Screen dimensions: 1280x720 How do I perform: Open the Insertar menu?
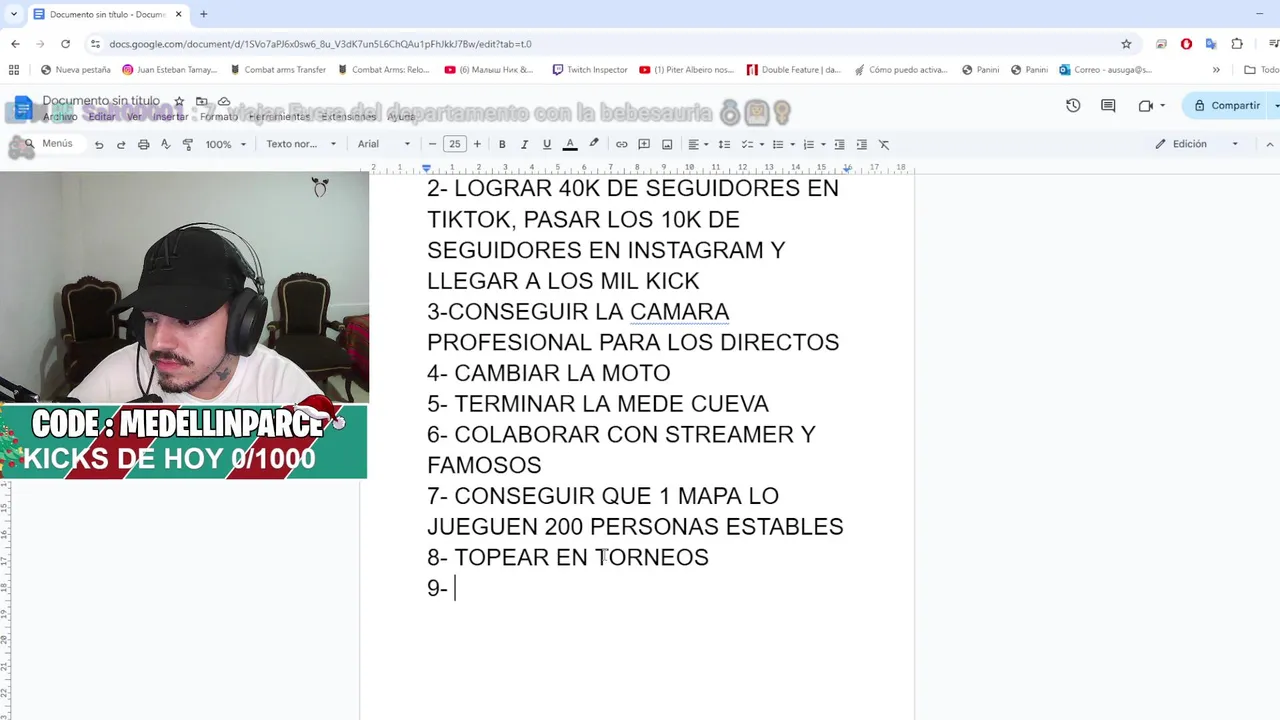point(170,117)
